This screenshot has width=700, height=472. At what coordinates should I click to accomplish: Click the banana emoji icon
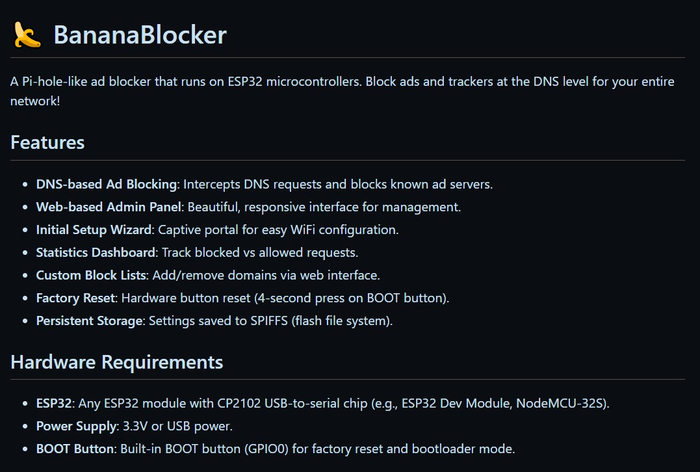pyautogui.click(x=26, y=36)
